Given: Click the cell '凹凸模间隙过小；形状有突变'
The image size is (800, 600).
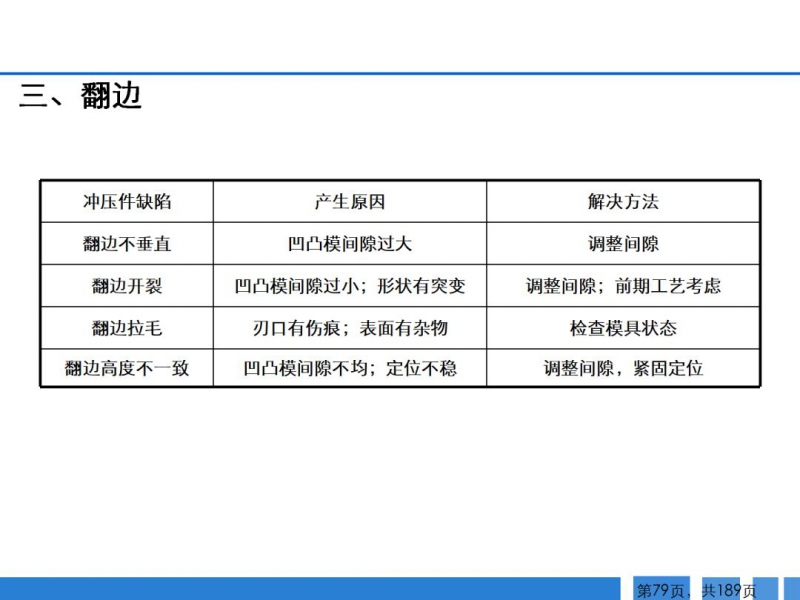Looking at the screenshot, I should coord(349,286).
